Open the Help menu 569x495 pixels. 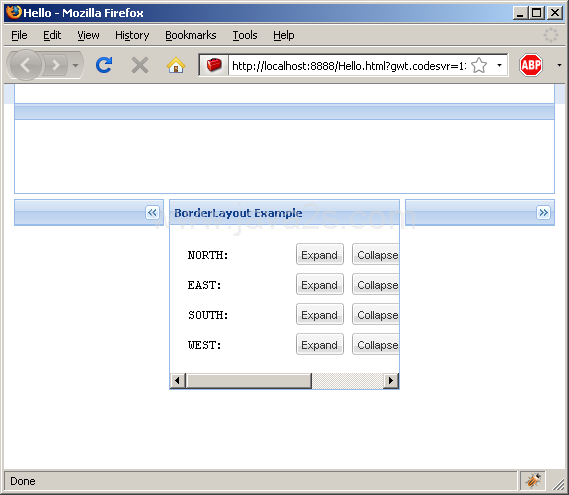pos(284,35)
